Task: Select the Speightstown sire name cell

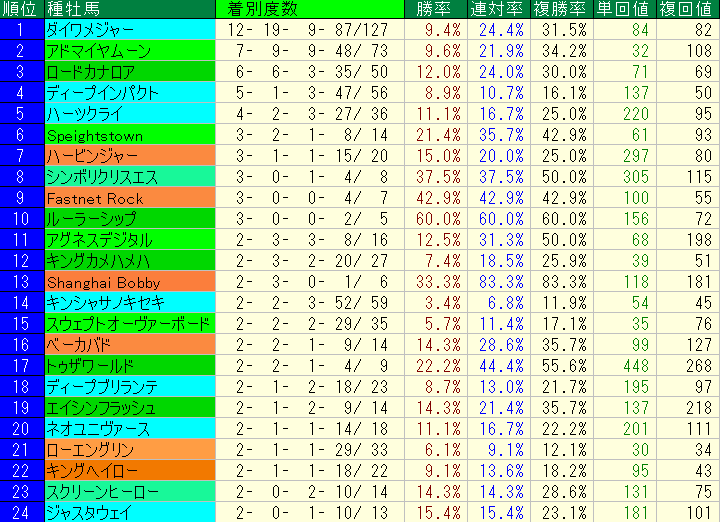Action: (130, 135)
